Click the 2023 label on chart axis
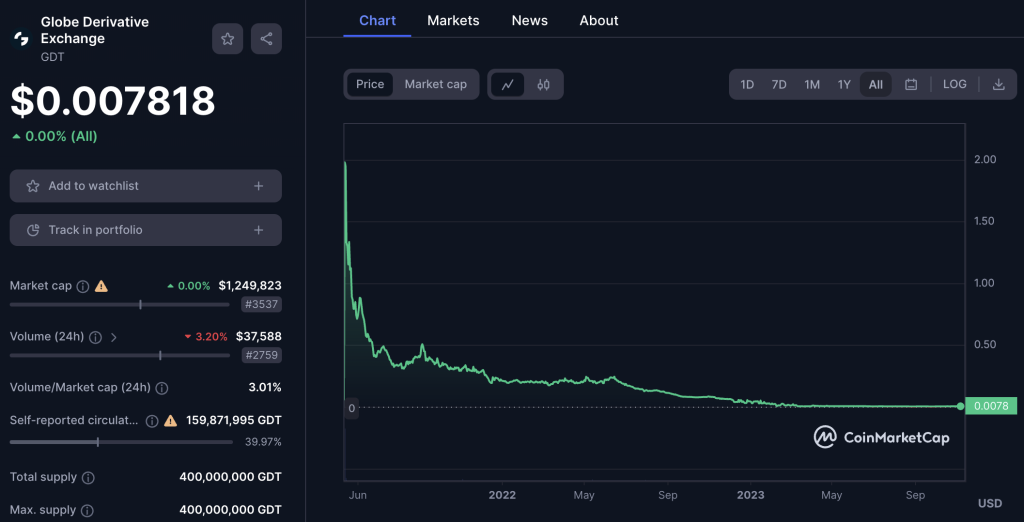 click(749, 495)
